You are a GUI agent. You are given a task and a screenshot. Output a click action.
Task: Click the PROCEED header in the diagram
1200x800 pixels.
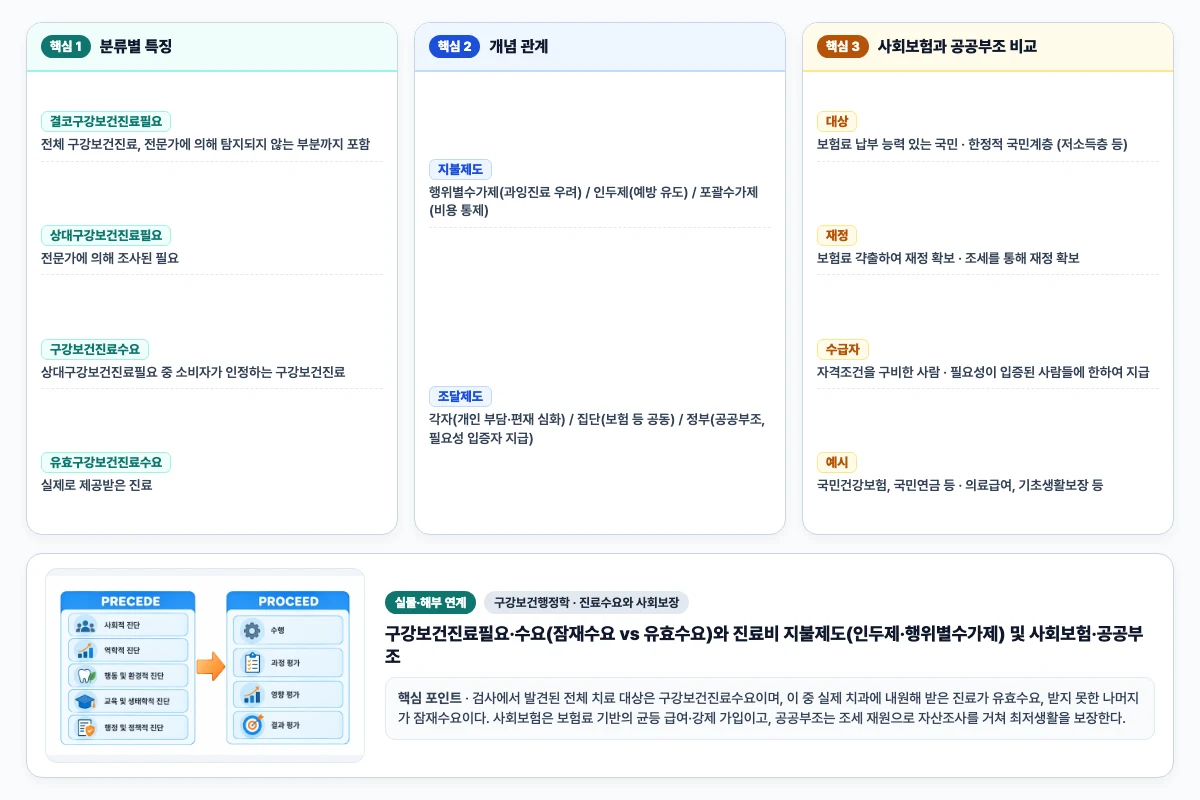(x=288, y=601)
